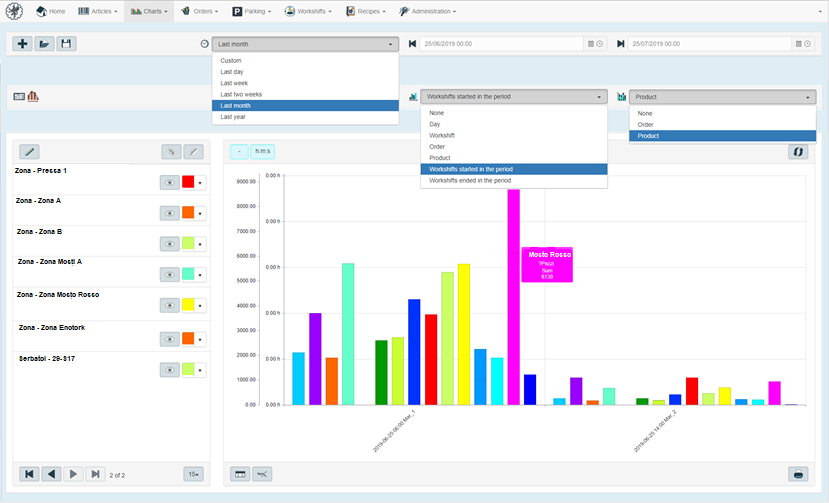Toggle visibility of Zona - Zona Enotork
The height and width of the screenshot is (503, 829).
[170, 339]
